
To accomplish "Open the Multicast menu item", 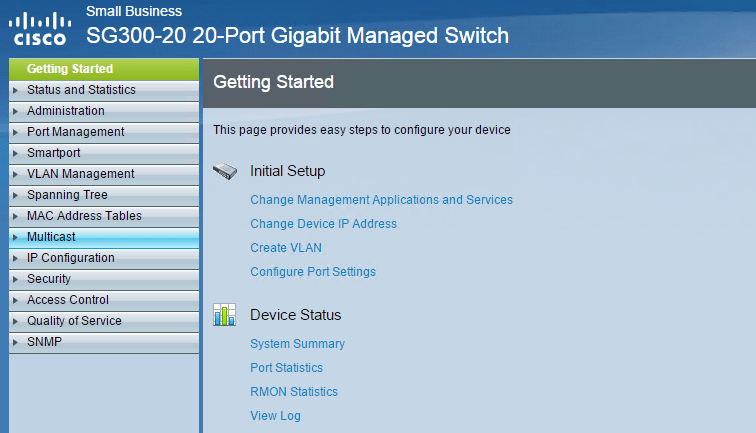I will coord(51,237).
